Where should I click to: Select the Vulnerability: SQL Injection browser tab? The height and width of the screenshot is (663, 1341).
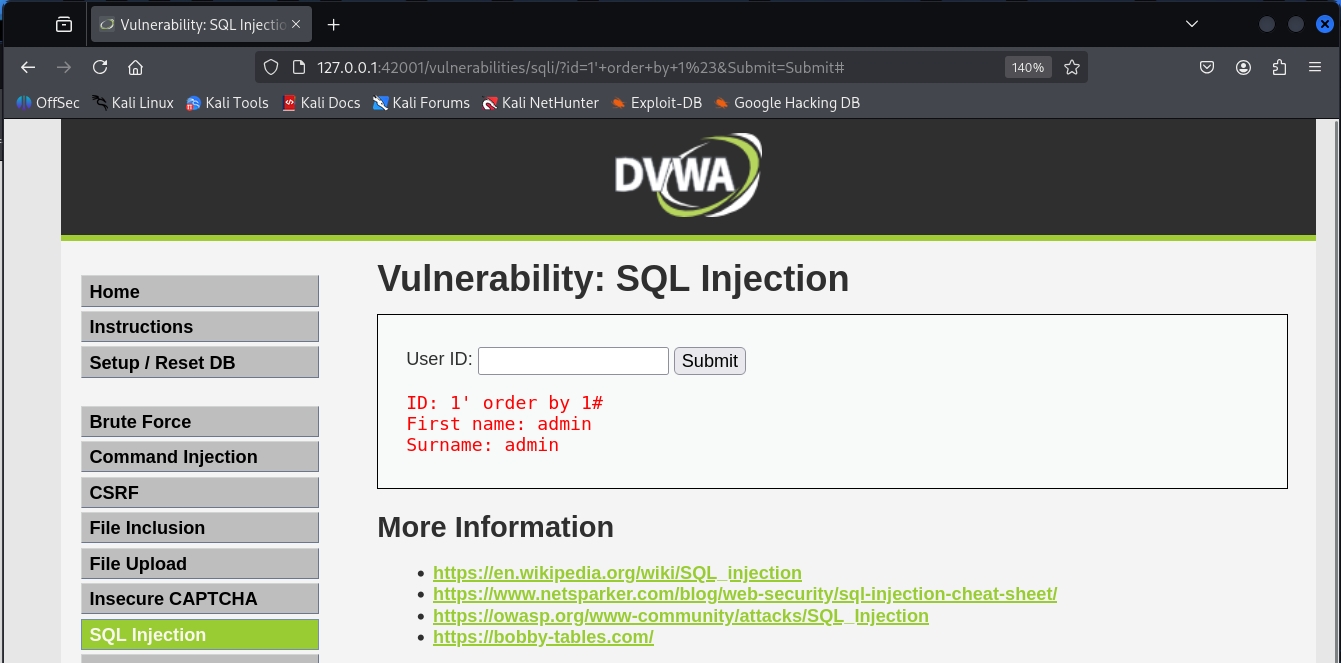[x=199, y=24]
